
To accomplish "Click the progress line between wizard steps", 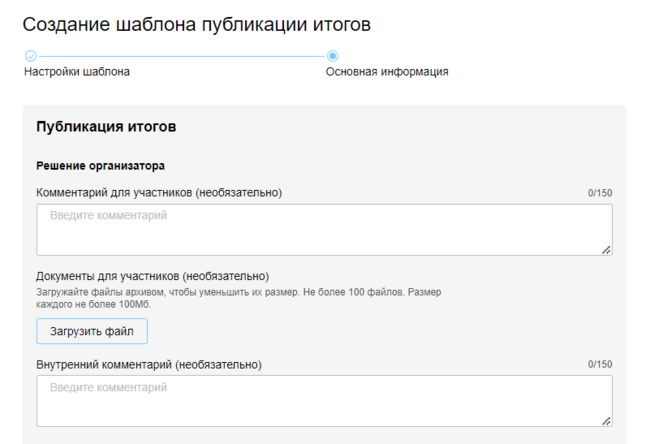I will click(x=180, y=56).
